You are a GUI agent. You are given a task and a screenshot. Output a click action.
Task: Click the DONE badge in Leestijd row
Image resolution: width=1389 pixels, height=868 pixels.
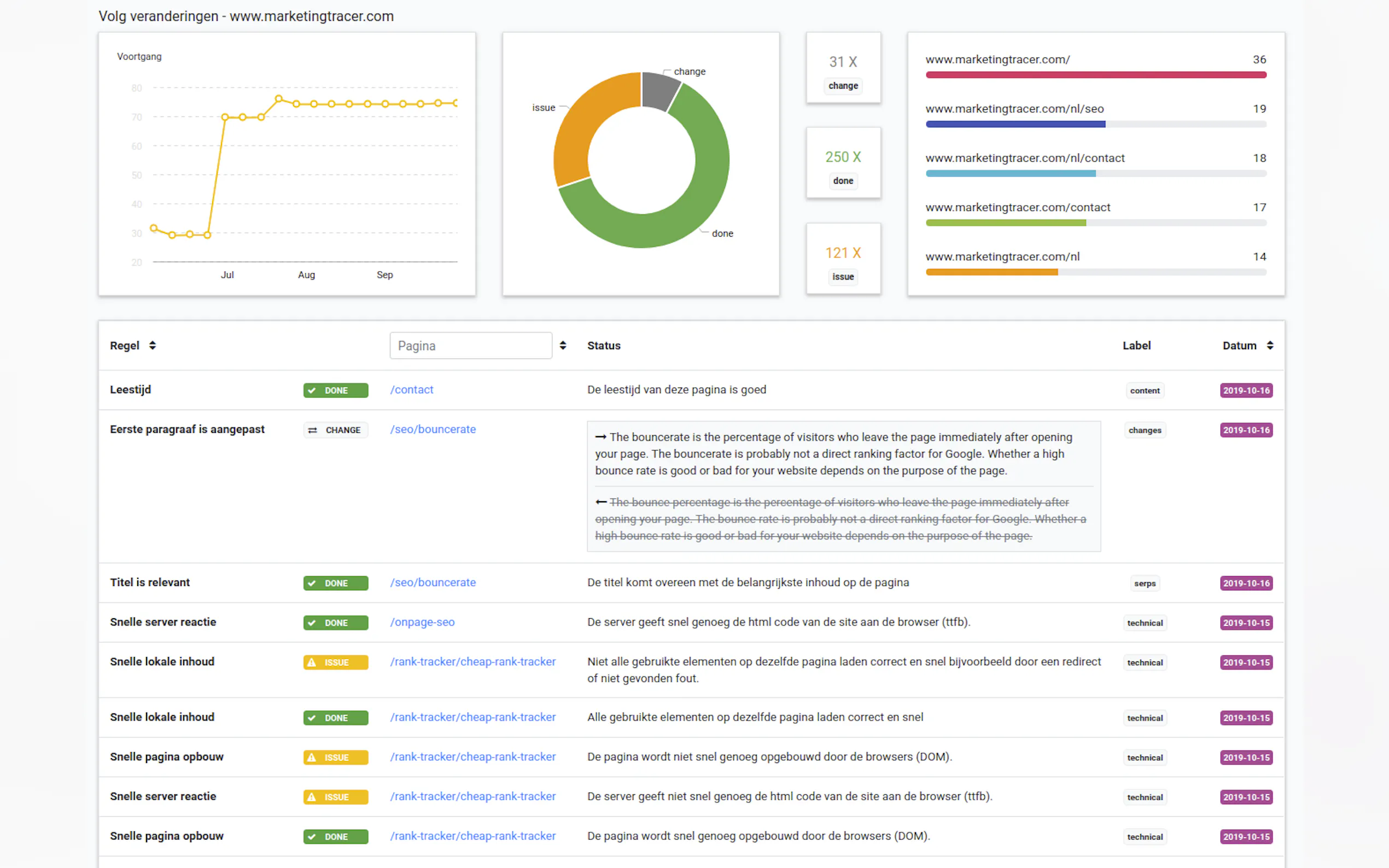point(335,390)
